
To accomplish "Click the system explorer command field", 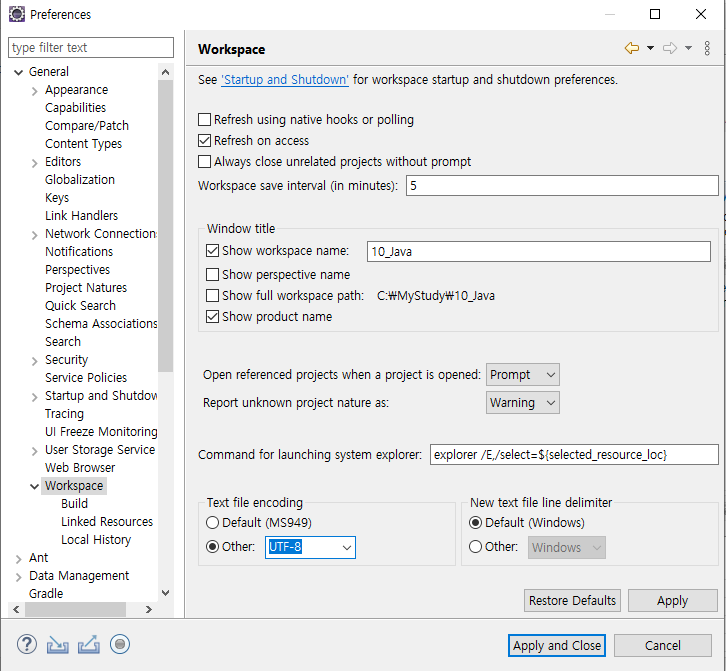I will point(574,455).
